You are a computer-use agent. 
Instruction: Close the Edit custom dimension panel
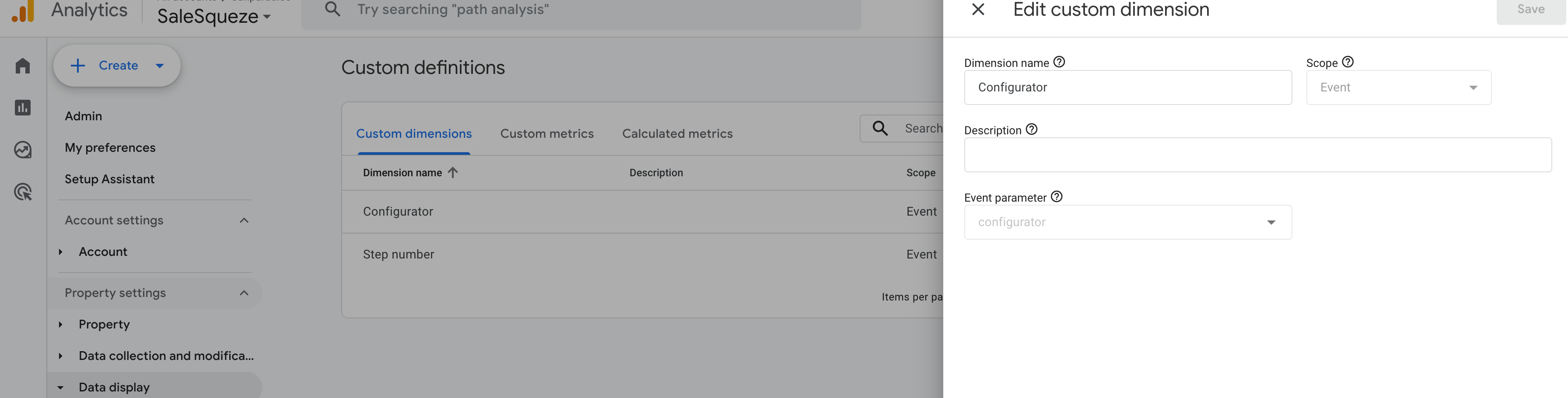[978, 9]
